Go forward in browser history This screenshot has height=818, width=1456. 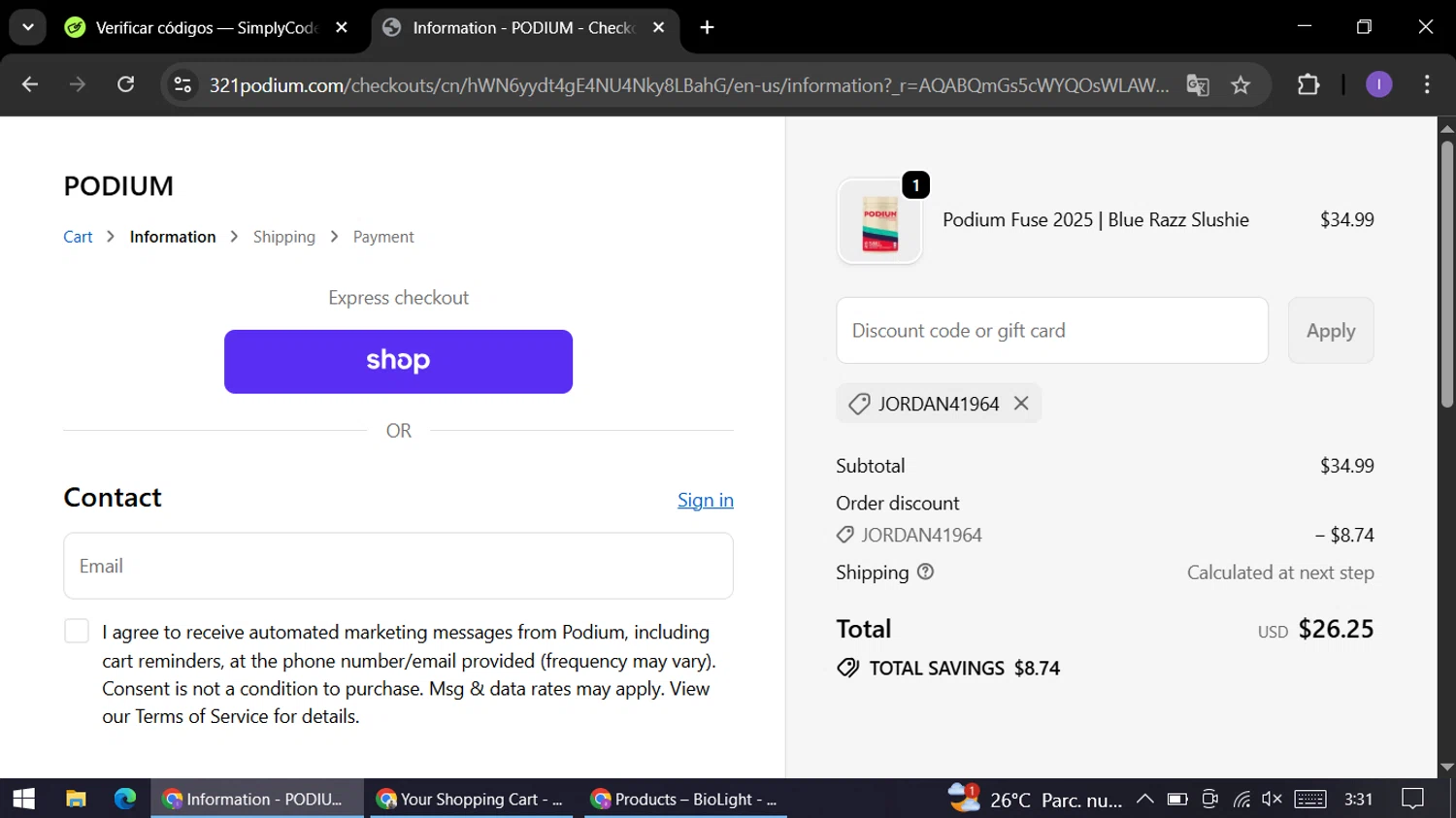(78, 84)
